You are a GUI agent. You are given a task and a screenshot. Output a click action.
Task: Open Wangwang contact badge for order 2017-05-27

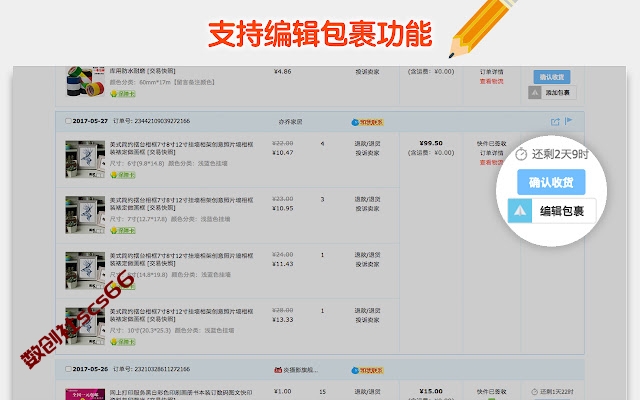pyautogui.click(x=367, y=122)
